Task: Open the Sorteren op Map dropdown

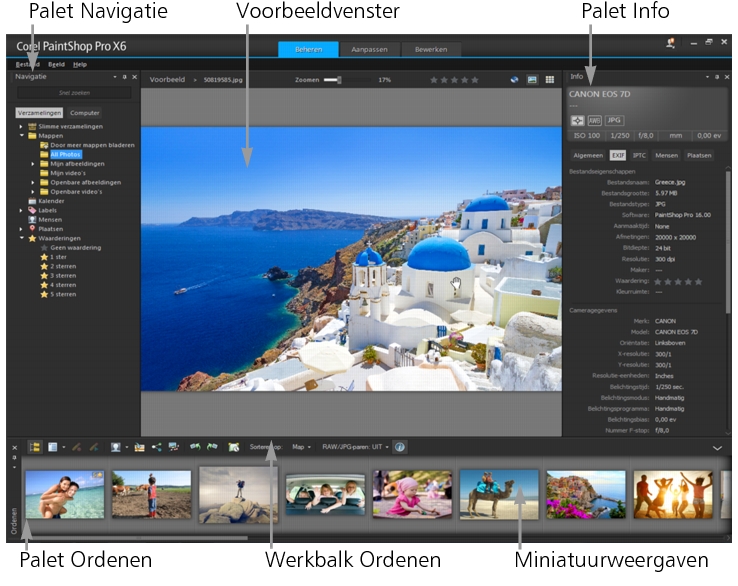Action: tap(301, 447)
